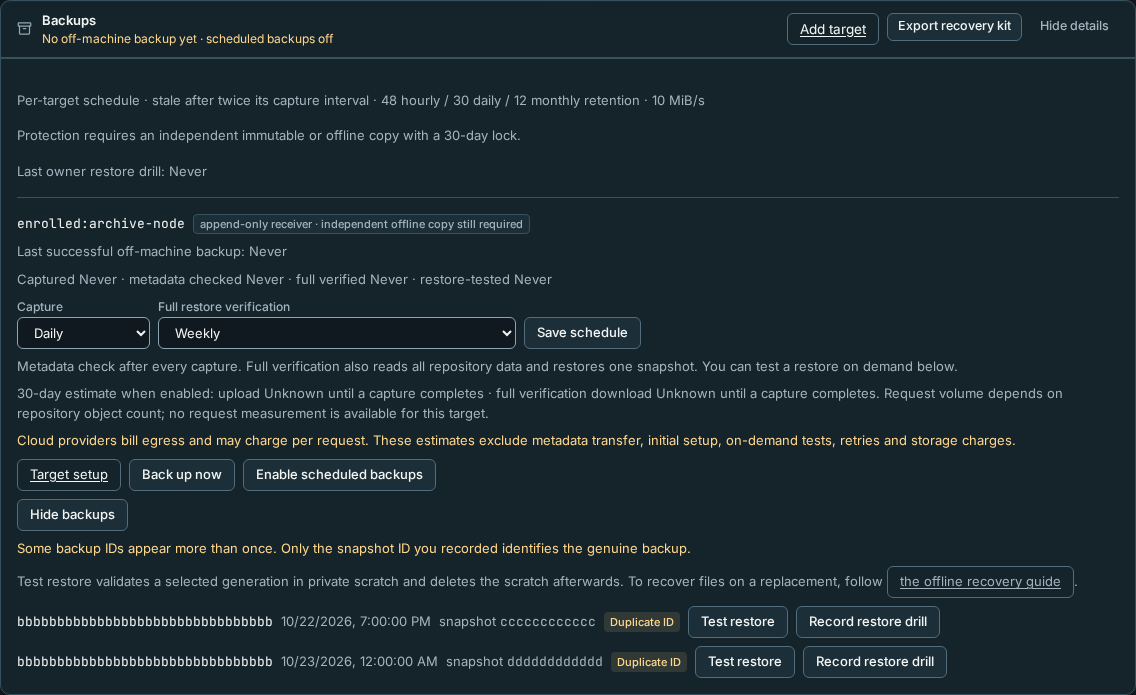Click 'snapshot cccccccccccc' label
Viewport: 1136px width, 695px height.
click(517, 622)
